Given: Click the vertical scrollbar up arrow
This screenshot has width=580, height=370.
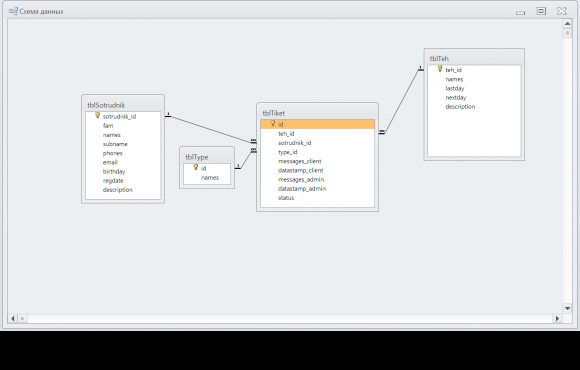Looking at the screenshot, I should (567, 24).
